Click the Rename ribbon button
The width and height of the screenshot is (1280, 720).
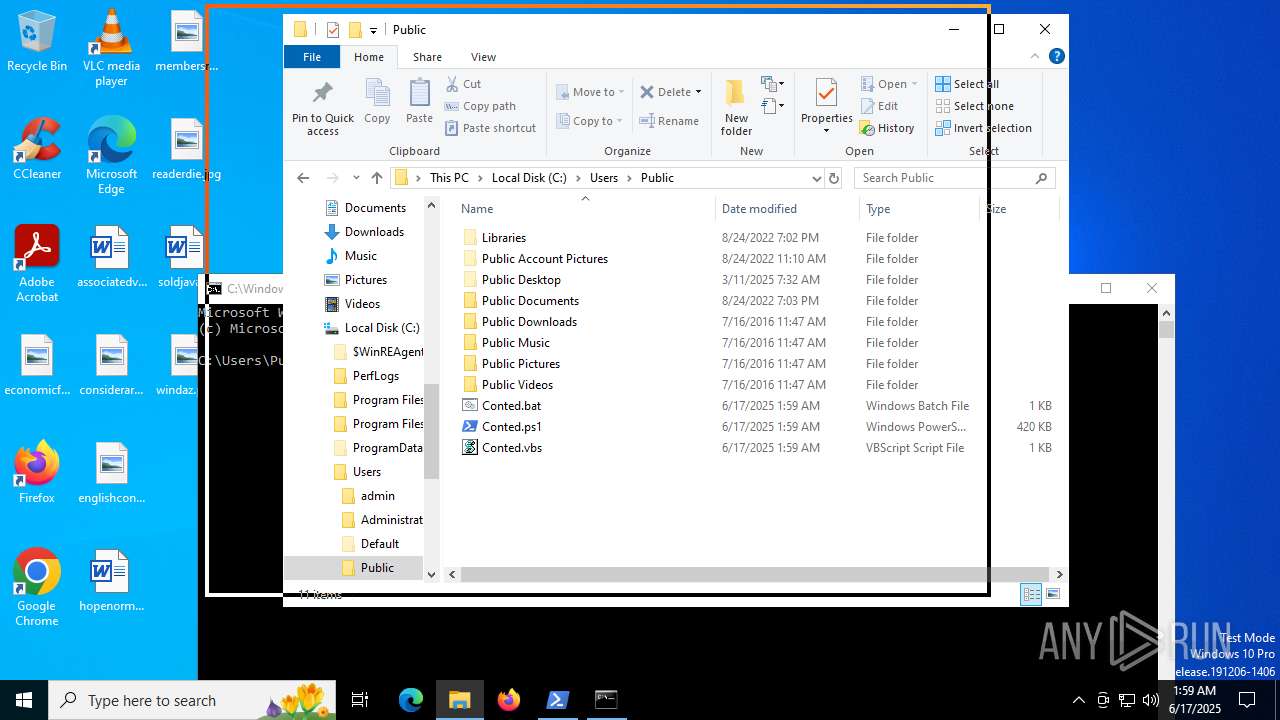pos(669,121)
